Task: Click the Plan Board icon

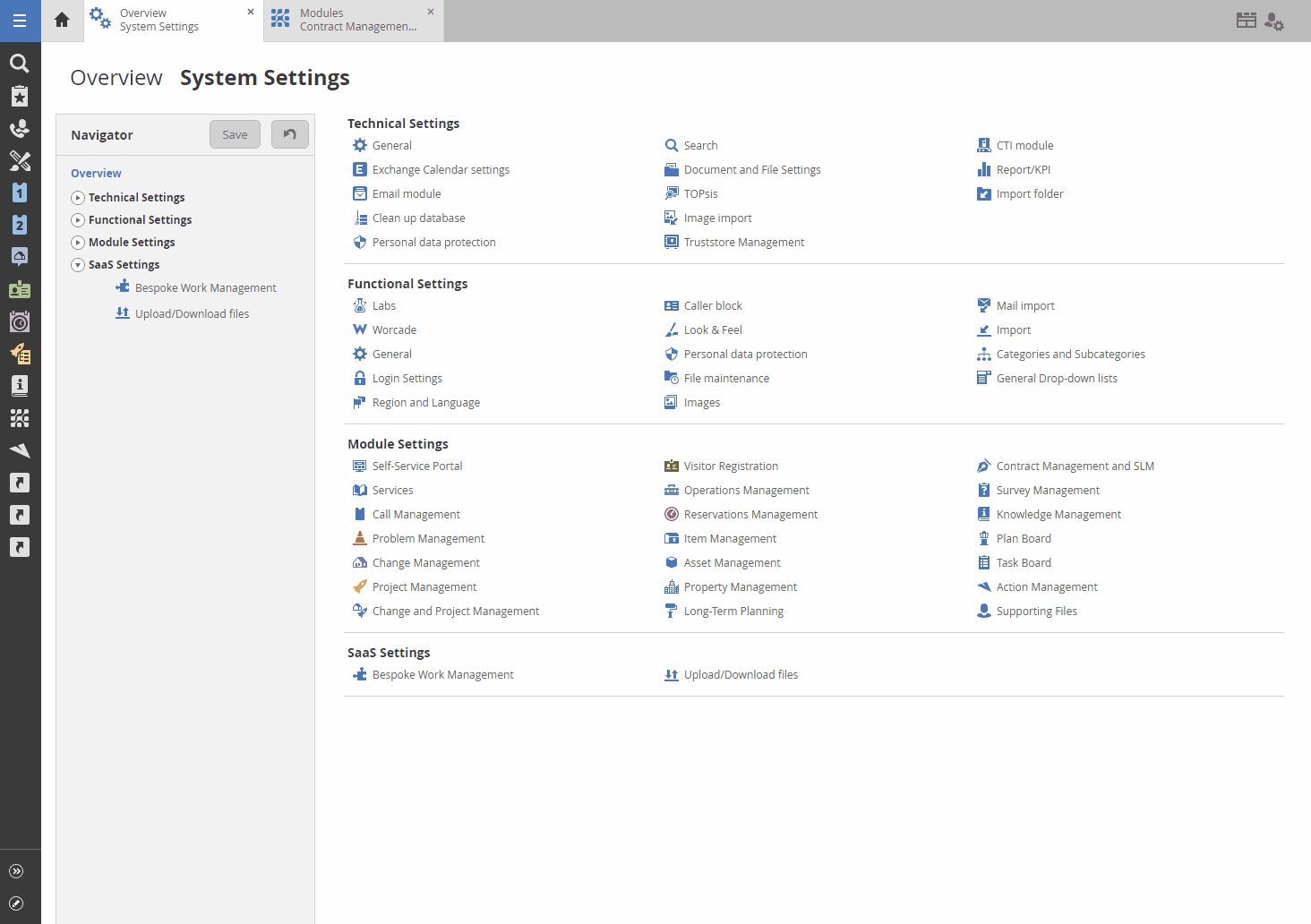Action: [984, 538]
